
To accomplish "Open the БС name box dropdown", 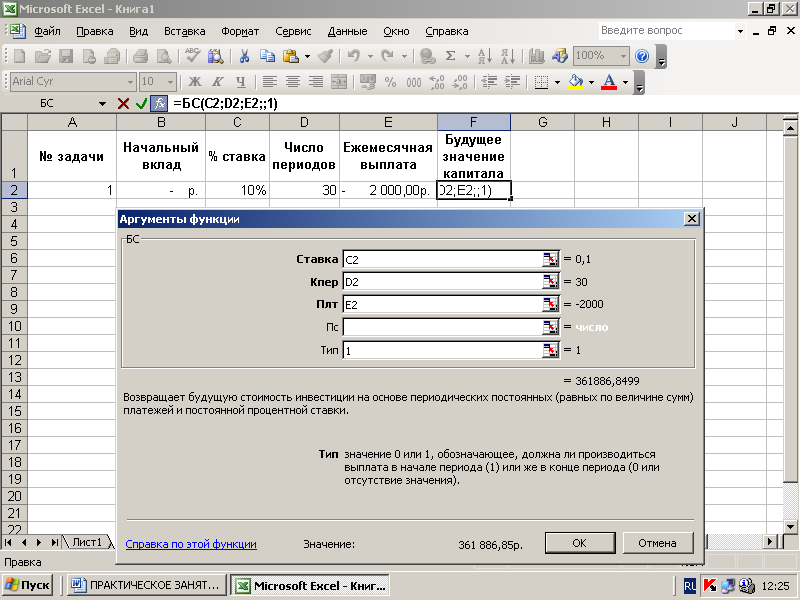I will (x=103, y=104).
